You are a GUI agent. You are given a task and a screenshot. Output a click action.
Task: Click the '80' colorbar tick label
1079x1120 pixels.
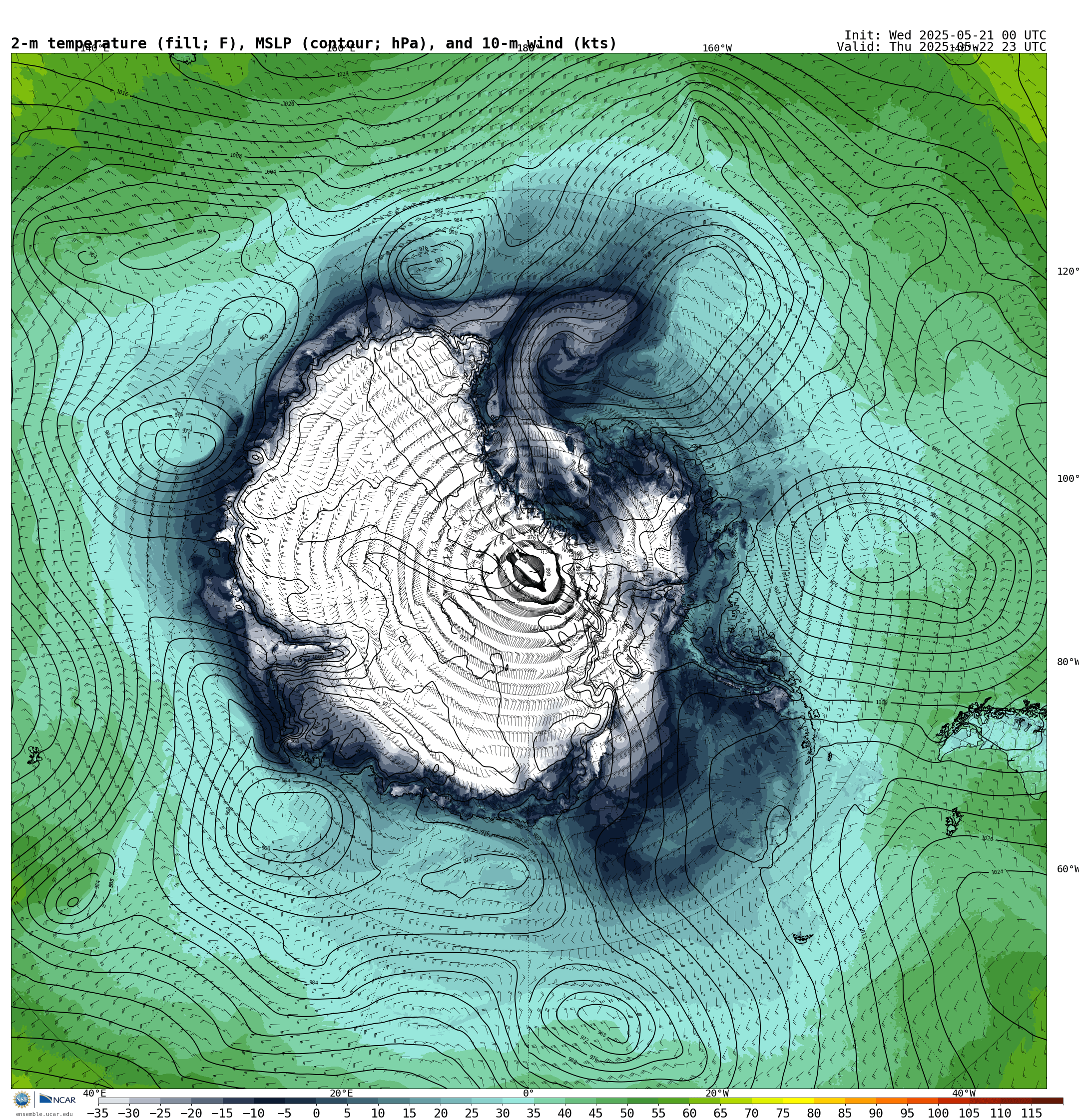pyautogui.click(x=814, y=1113)
